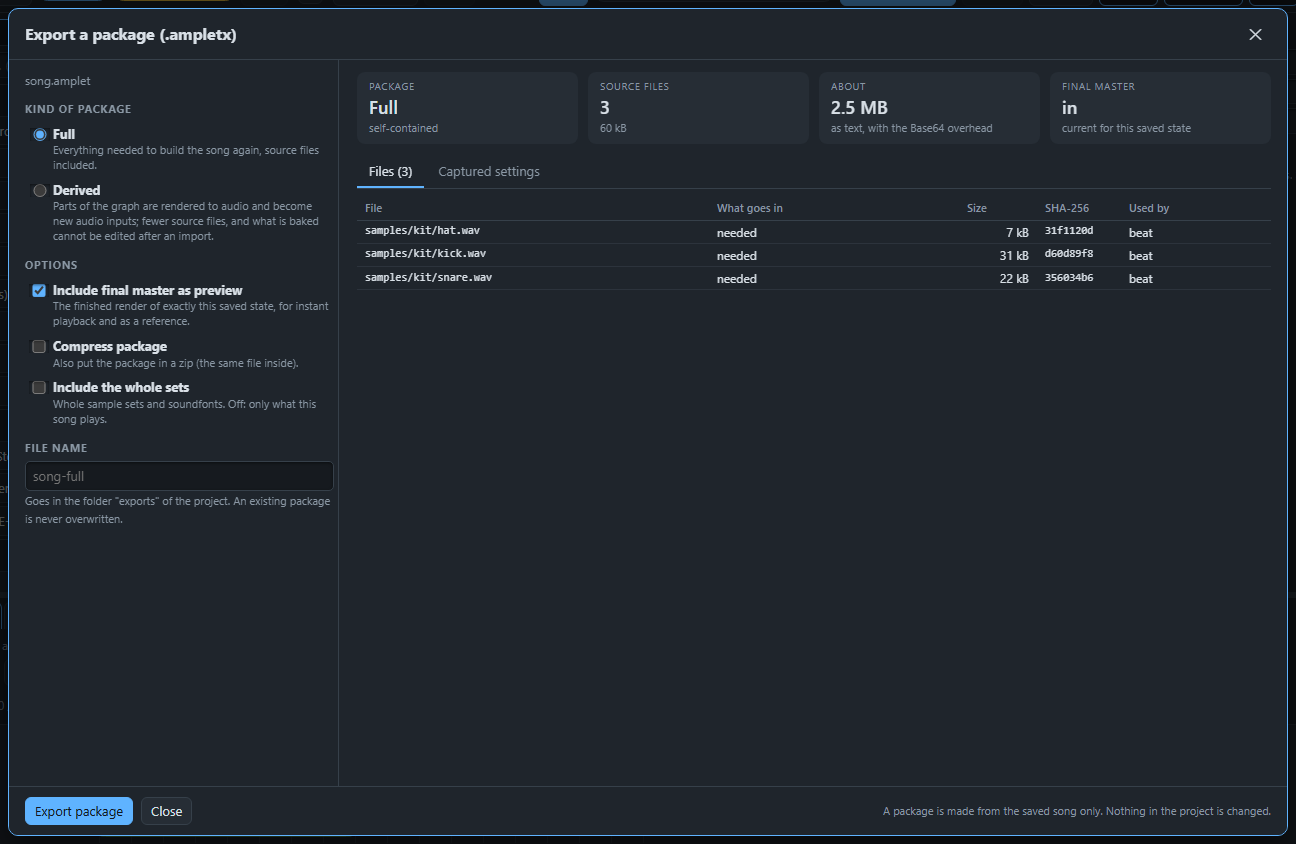Open the Captured settings tab
The image size is (1296, 844).
pos(489,172)
